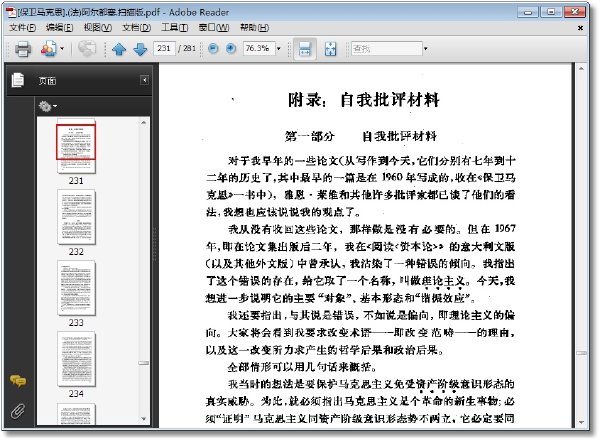Click thumbnail panel scroll down arrow

(x=143, y=419)
